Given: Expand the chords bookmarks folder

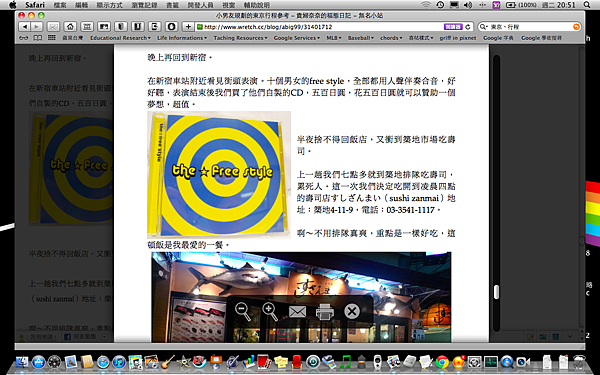Looking at the screenshot, I should (x=391, y=38).
